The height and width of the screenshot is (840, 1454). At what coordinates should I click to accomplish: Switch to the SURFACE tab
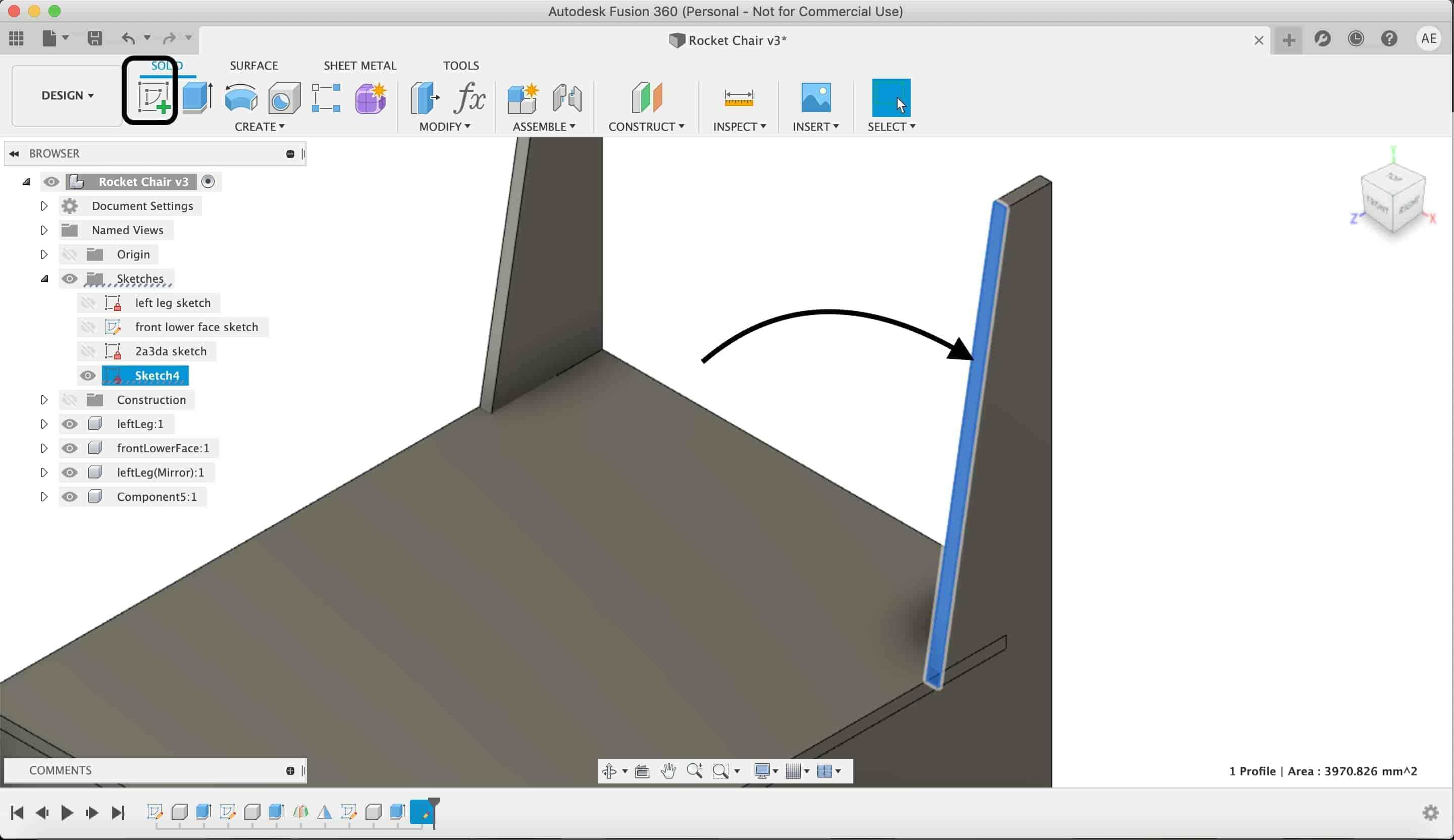[x=254, y=65]
